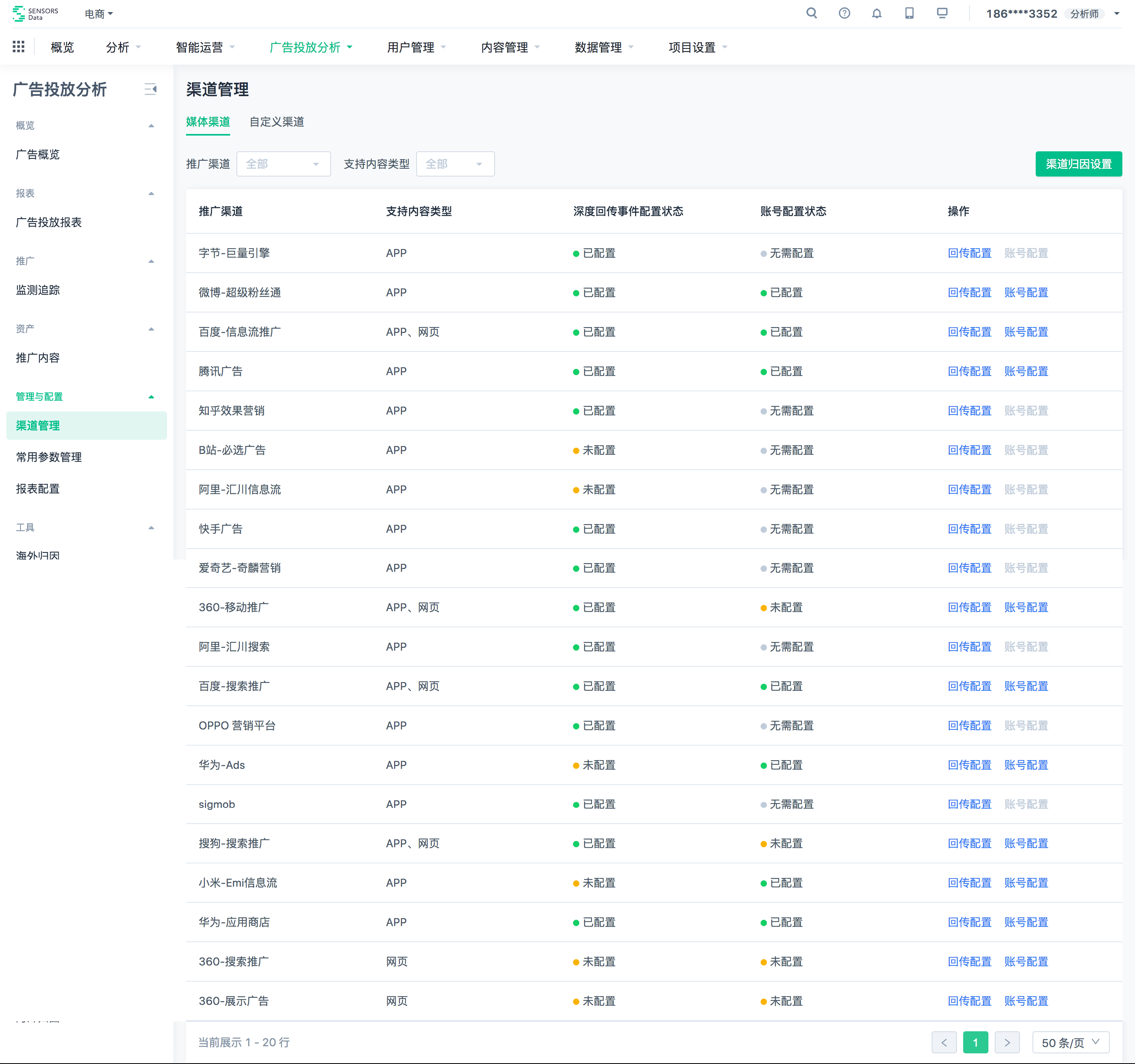1135x1064 pixels.
Task: Go to the previous page arrow
Action: point(944,1043)
